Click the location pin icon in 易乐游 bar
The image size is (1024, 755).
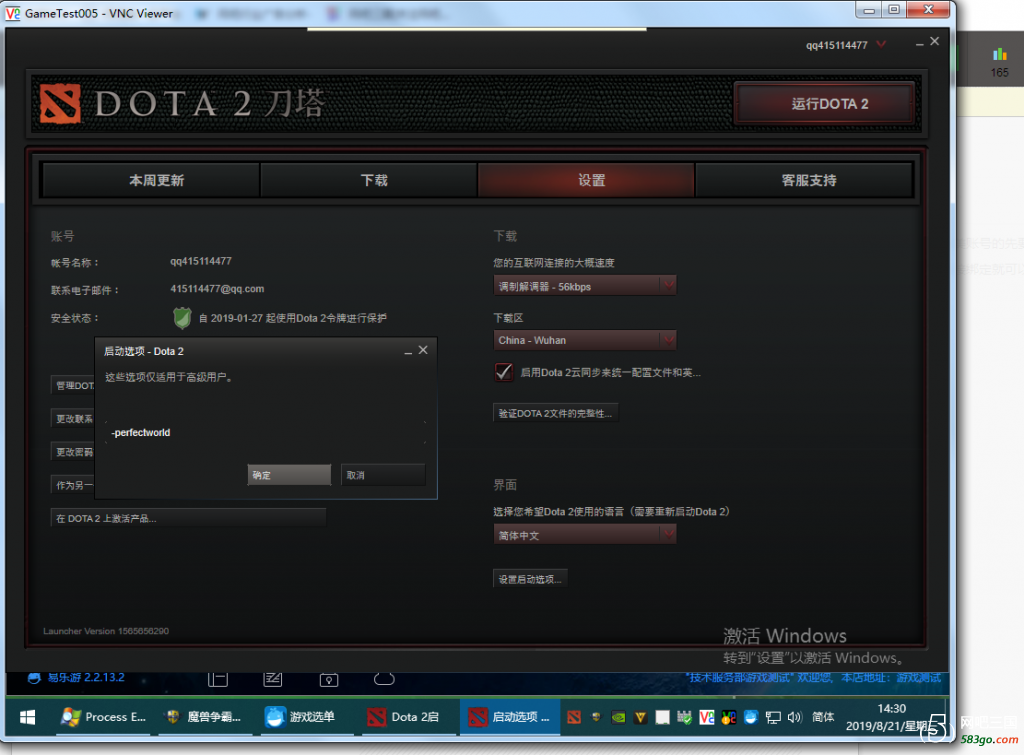pyautogui.click(x=328, y=679)
